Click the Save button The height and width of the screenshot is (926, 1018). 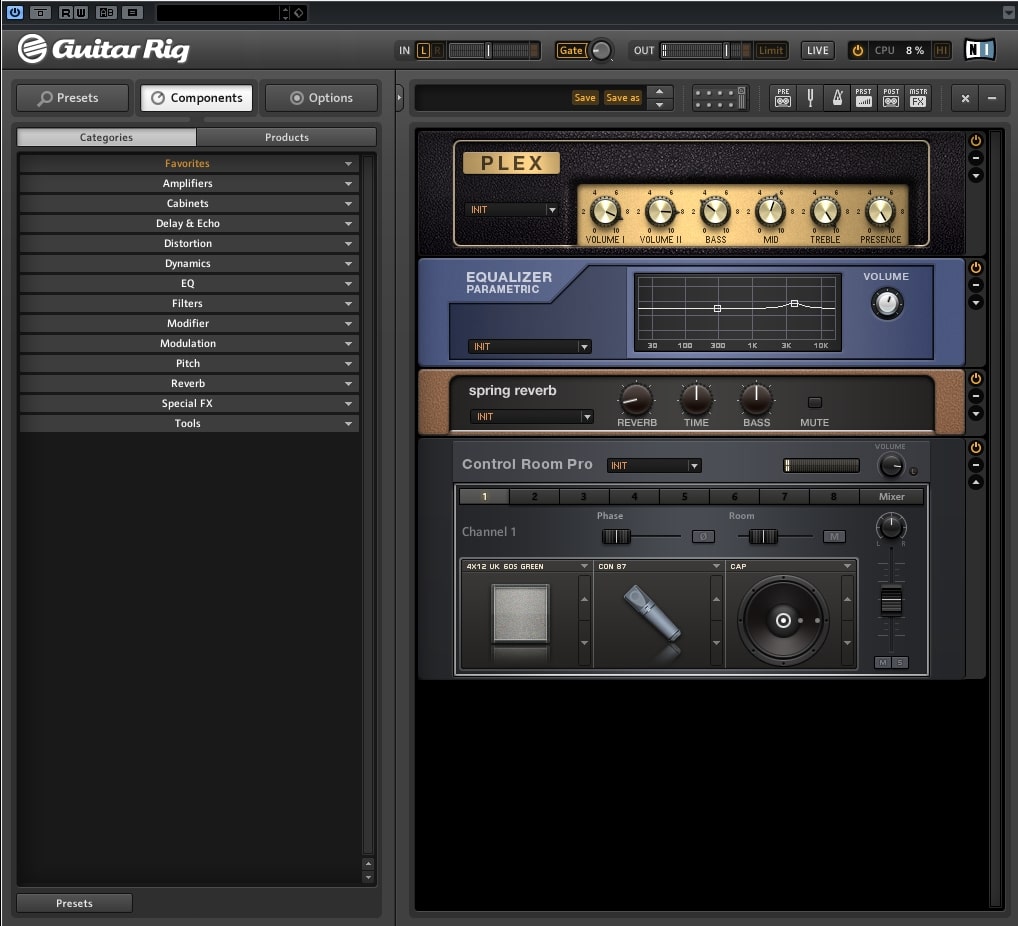point(585,98)
